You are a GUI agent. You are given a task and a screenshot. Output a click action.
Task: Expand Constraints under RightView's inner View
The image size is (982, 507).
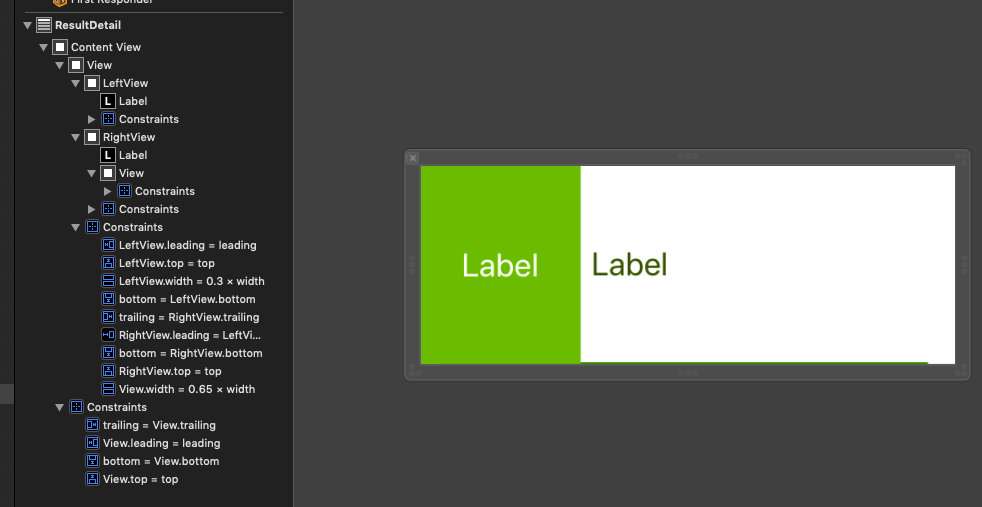[x=107, y=191]
